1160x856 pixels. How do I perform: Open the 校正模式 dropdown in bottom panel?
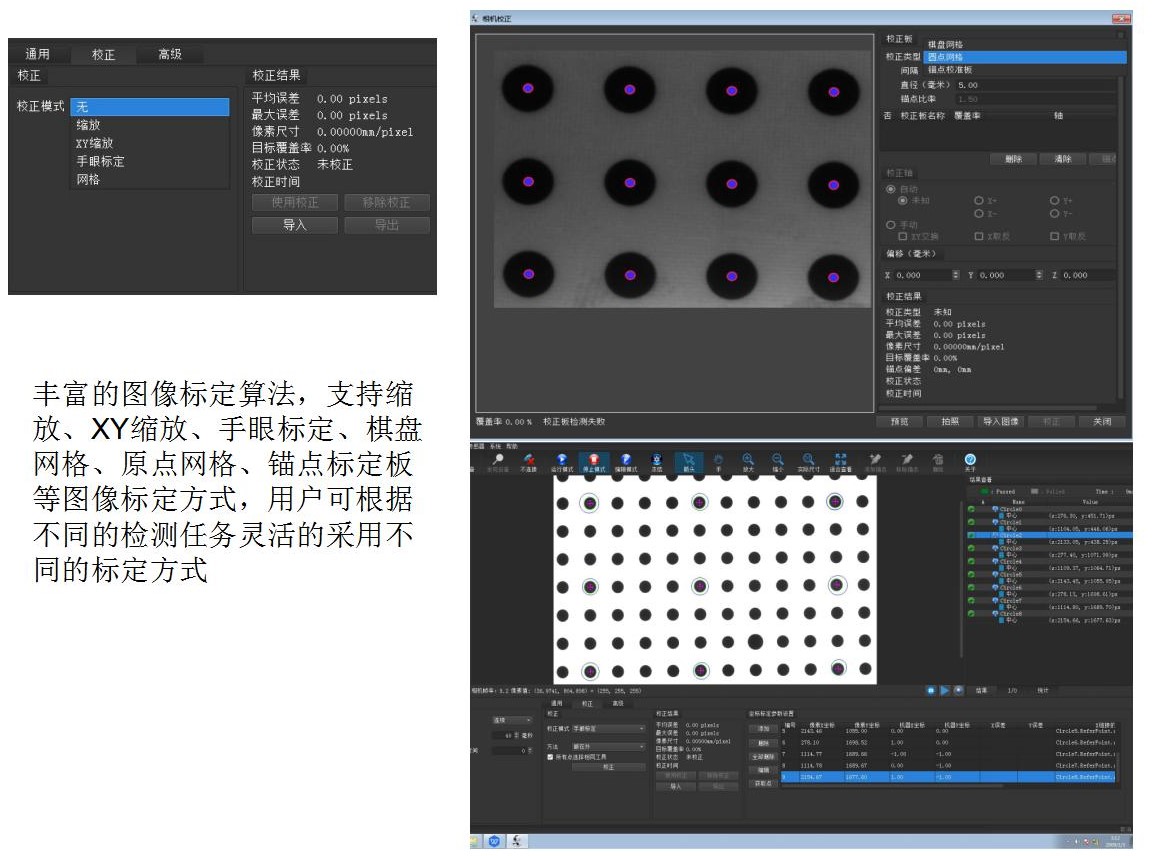(608, 729)
